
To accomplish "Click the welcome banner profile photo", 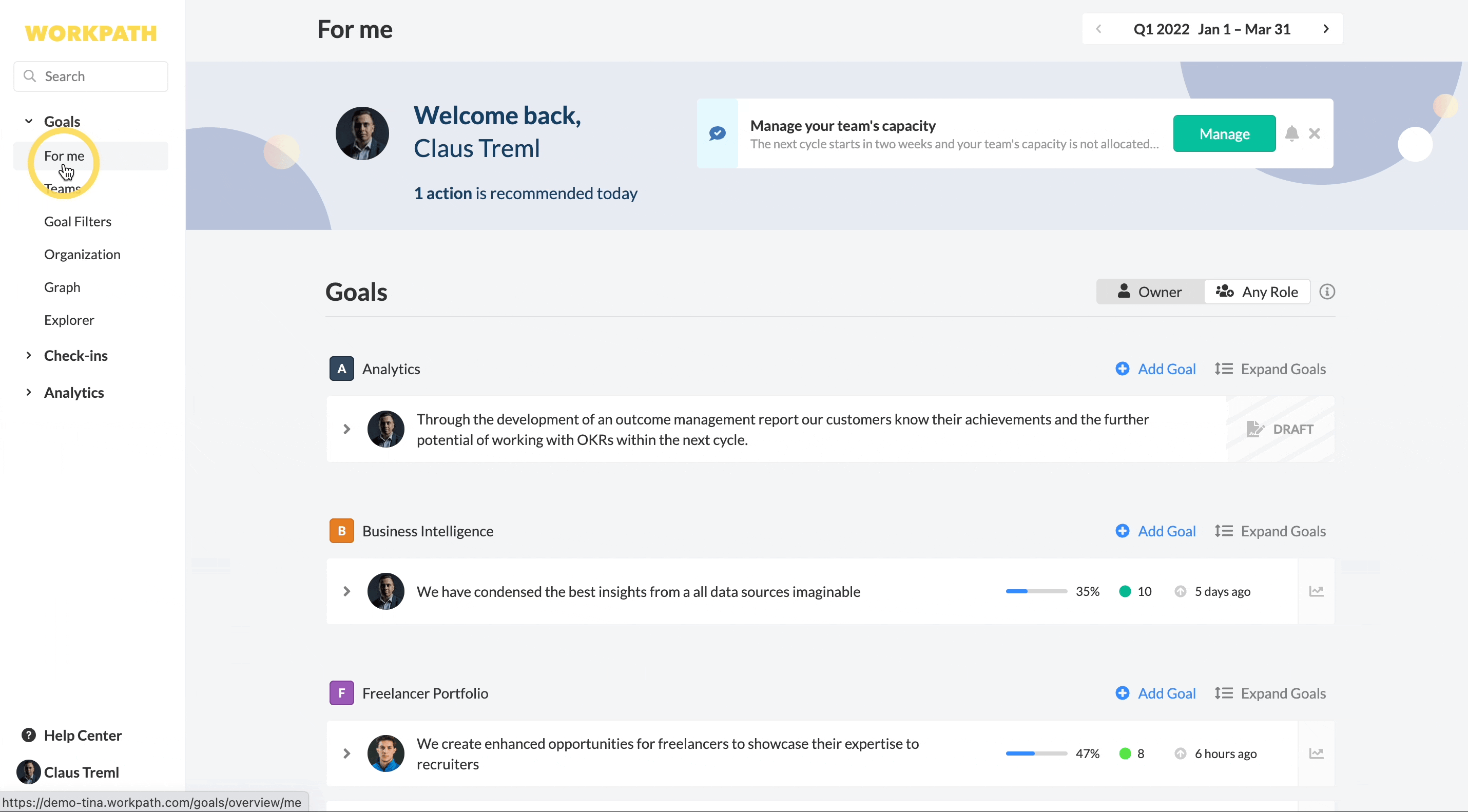I will click(x=362, y=133).
